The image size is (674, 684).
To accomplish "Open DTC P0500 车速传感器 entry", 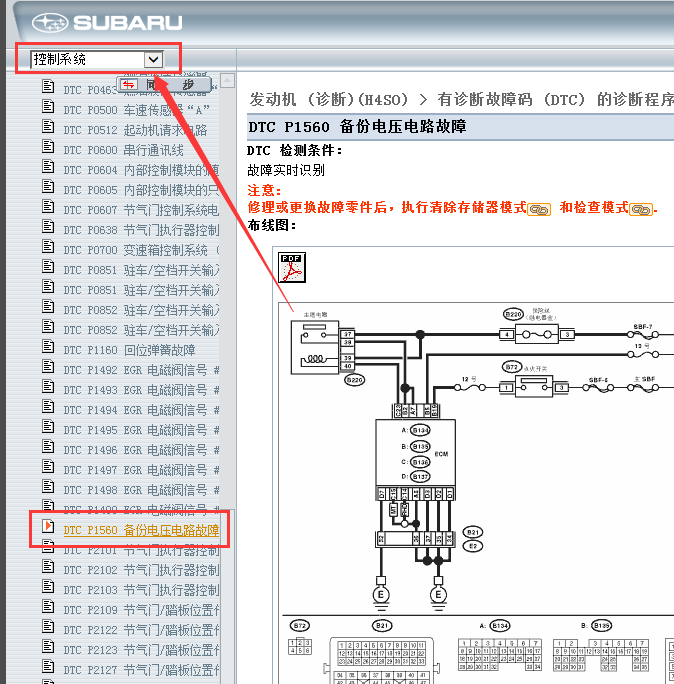I will pos(136,110).
